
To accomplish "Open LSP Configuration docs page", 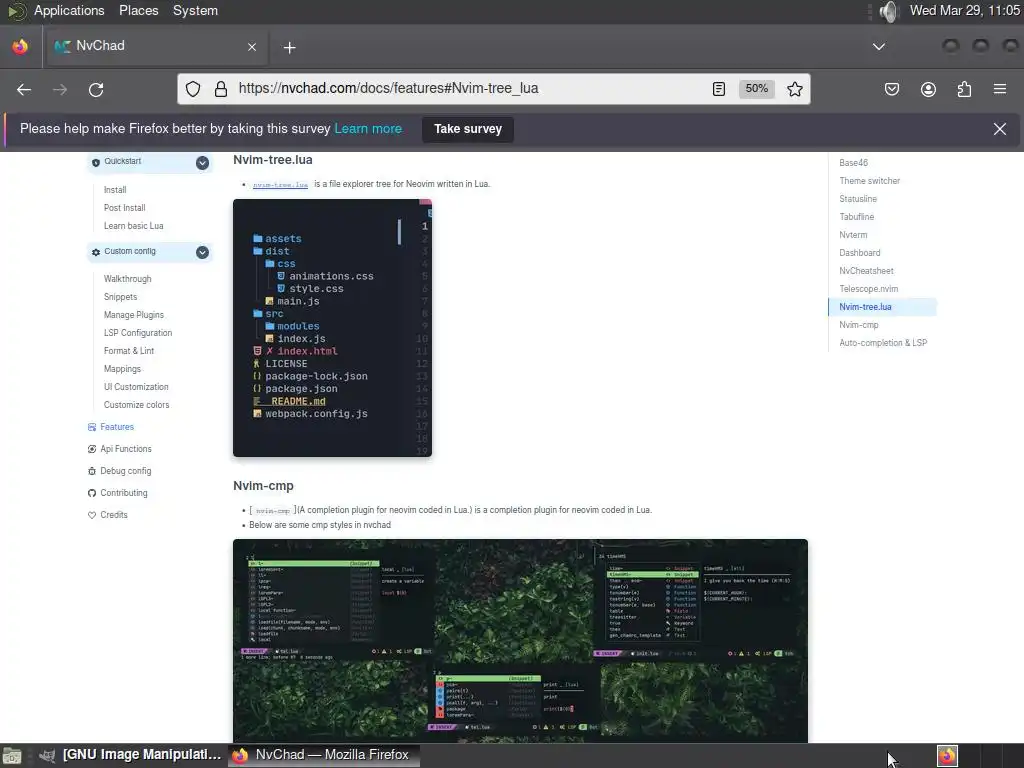I will coord(138,333).
